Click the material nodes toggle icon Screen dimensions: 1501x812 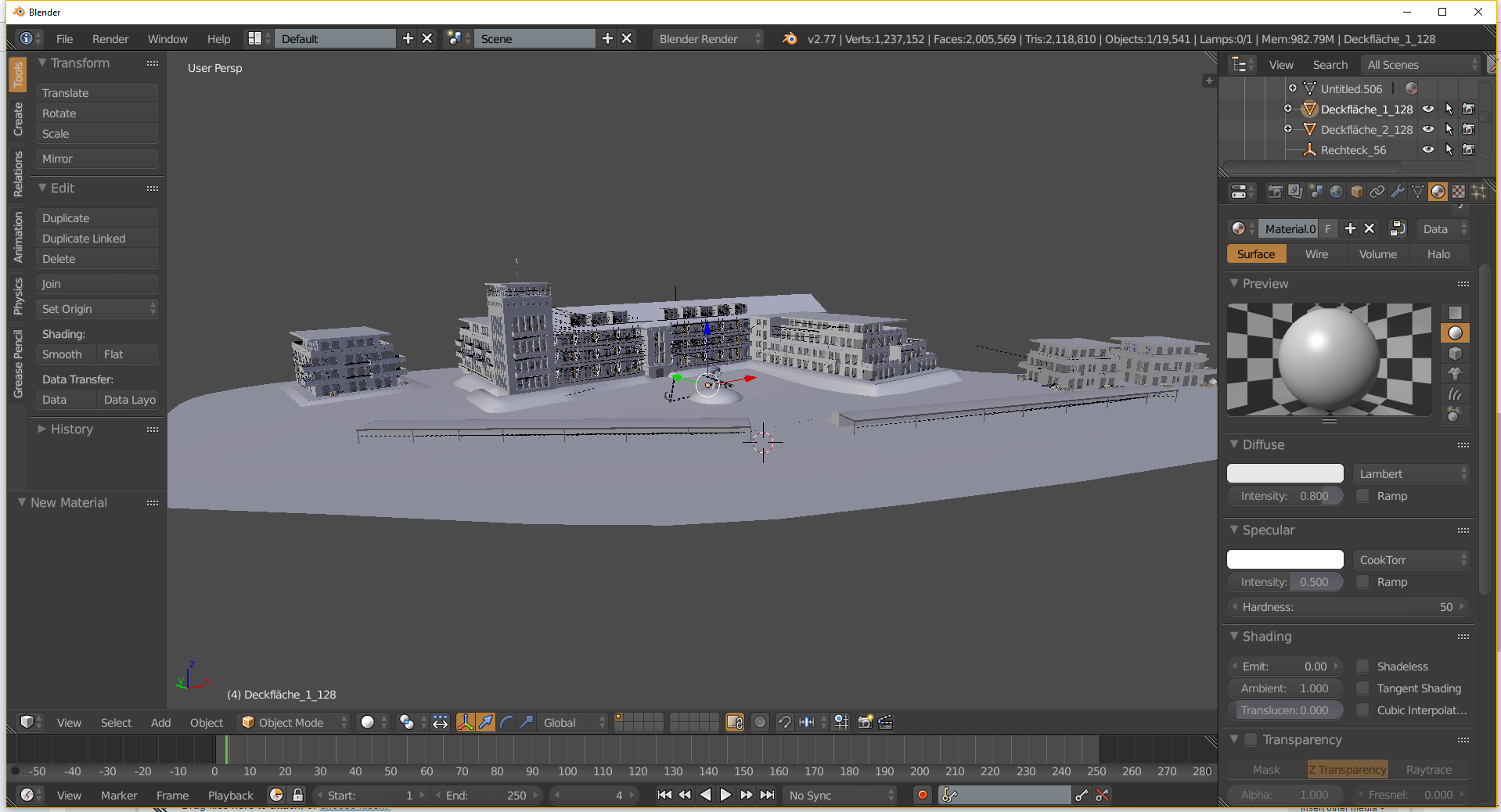point(1397,228)
